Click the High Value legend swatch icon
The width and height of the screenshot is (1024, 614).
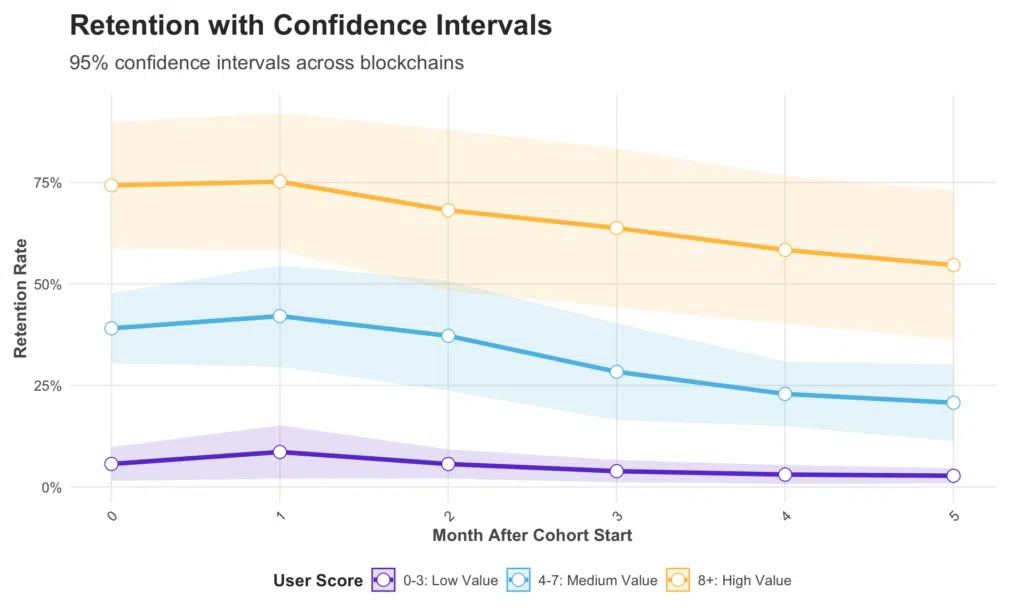click(x=678, y=580)
